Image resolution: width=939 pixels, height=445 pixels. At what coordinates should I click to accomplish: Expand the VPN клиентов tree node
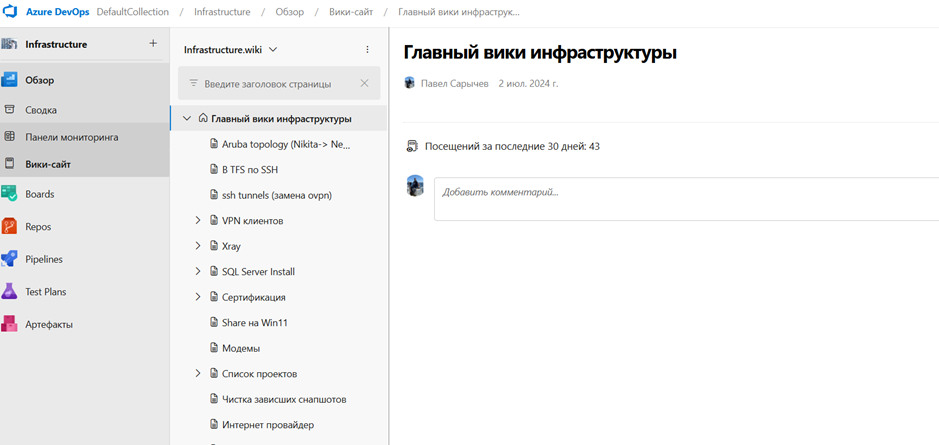click(198, 220)
